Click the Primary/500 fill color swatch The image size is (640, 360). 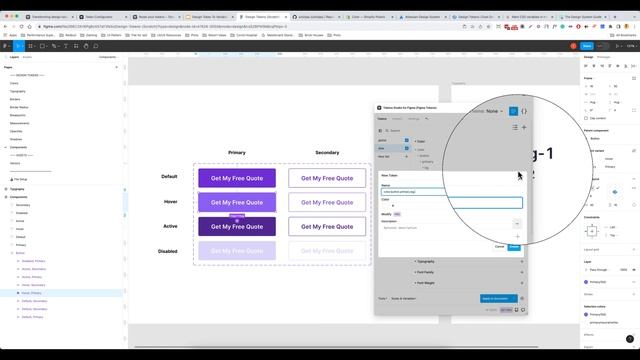click(586, 282)
